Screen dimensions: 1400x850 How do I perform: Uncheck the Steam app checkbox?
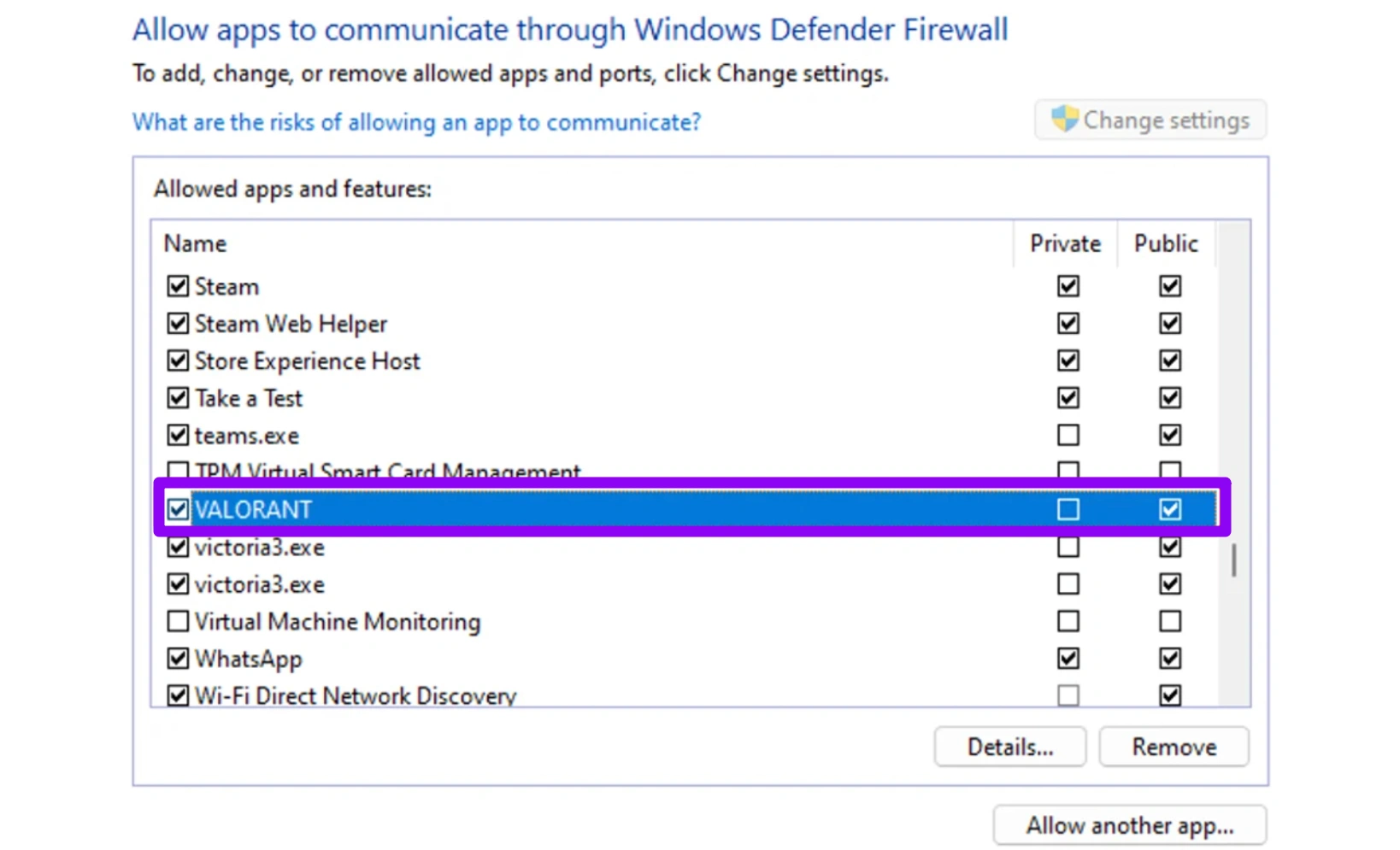178,286
